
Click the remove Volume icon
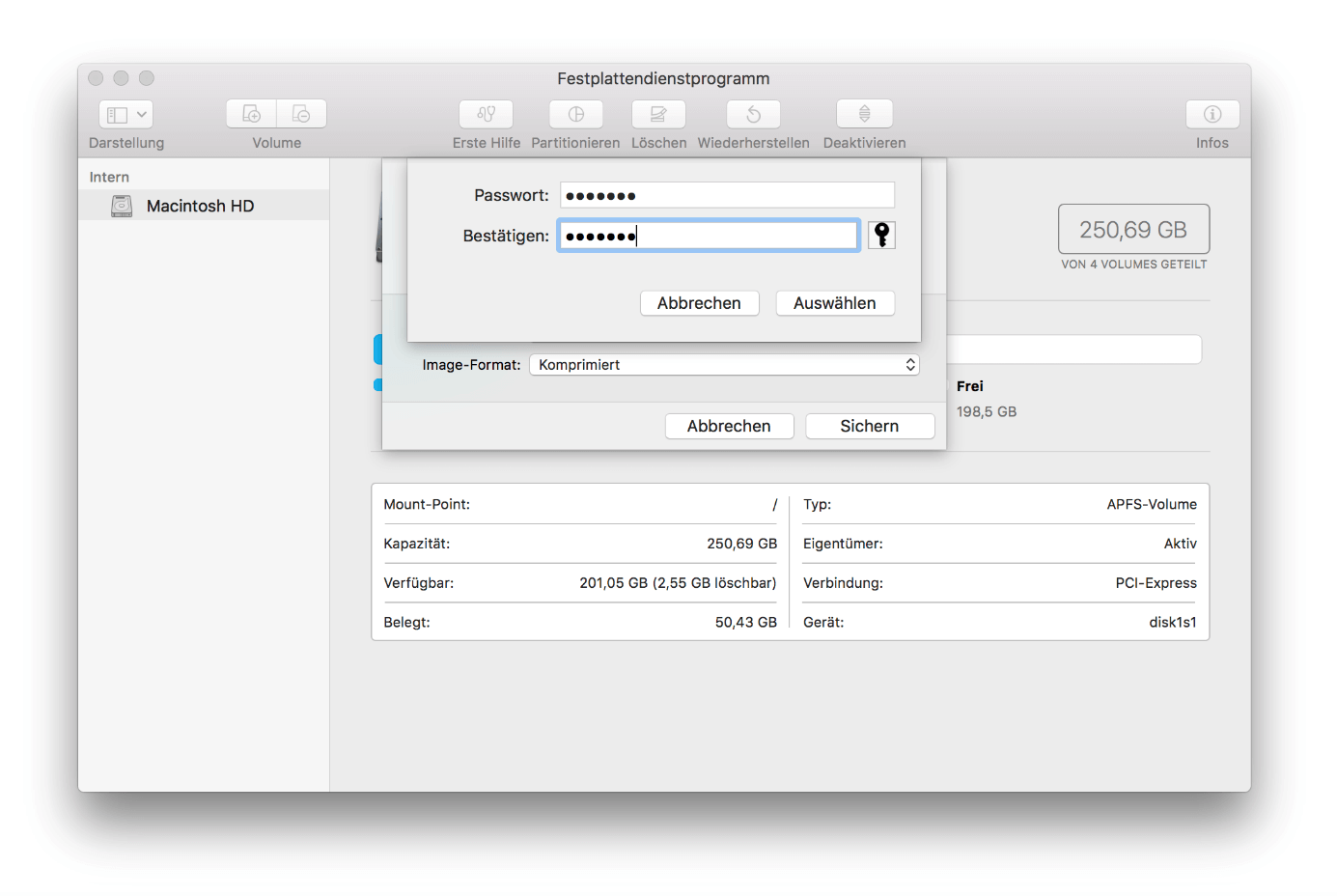(x=301, y=114)
